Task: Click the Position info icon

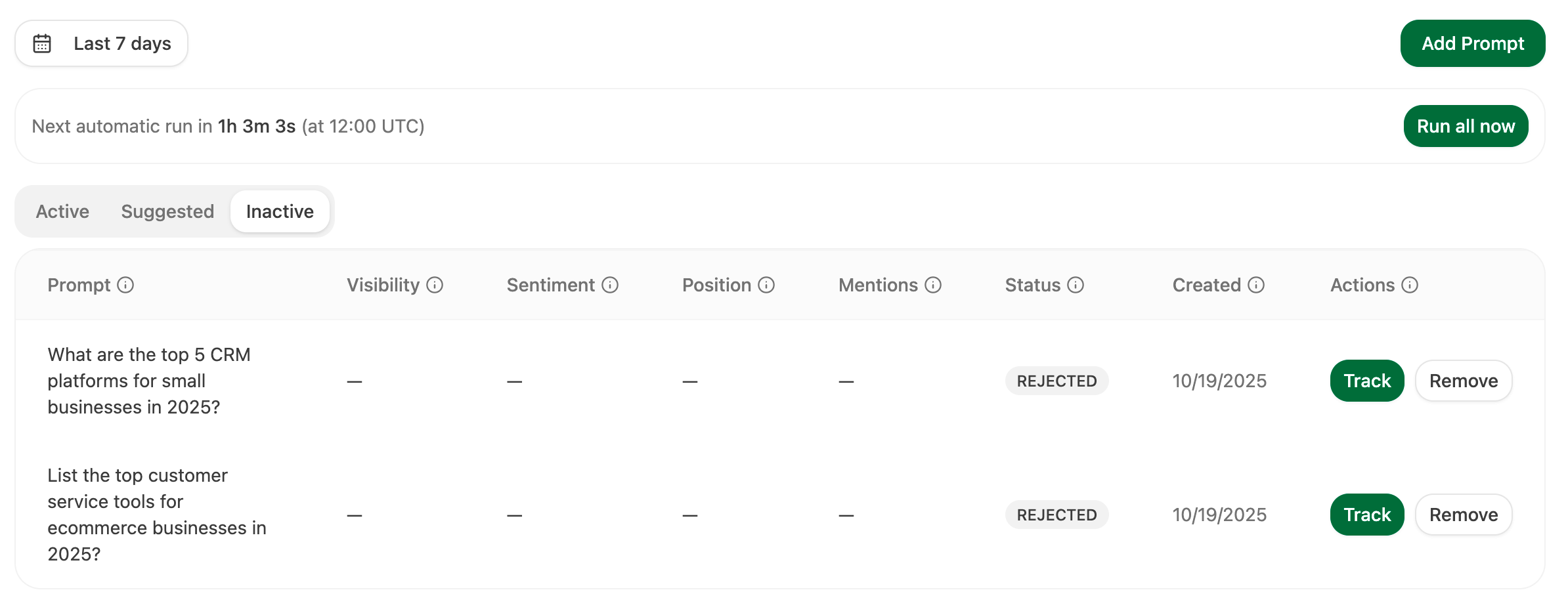Action: pyautogui.click(x=766, y=285)
